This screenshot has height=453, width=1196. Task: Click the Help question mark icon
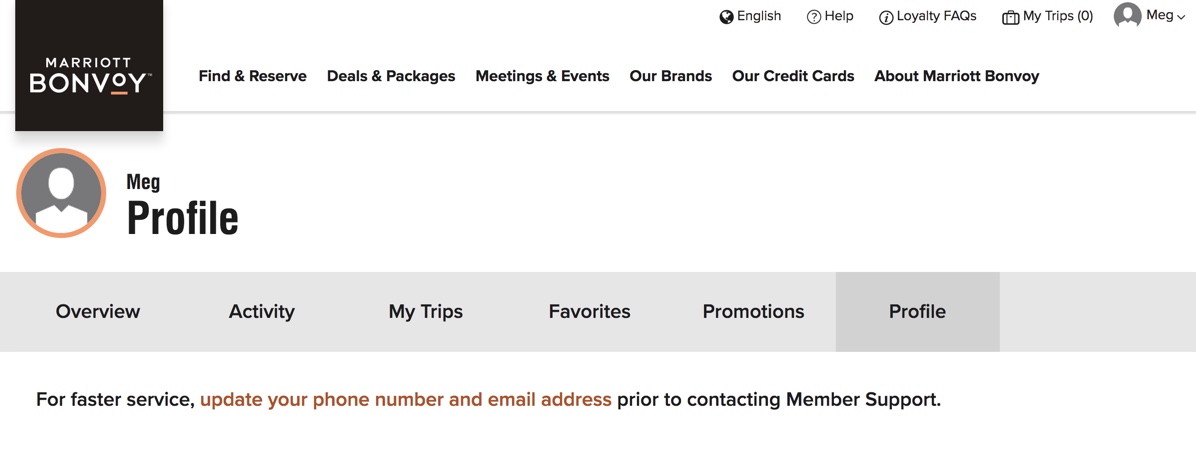(x=814, y=17)
